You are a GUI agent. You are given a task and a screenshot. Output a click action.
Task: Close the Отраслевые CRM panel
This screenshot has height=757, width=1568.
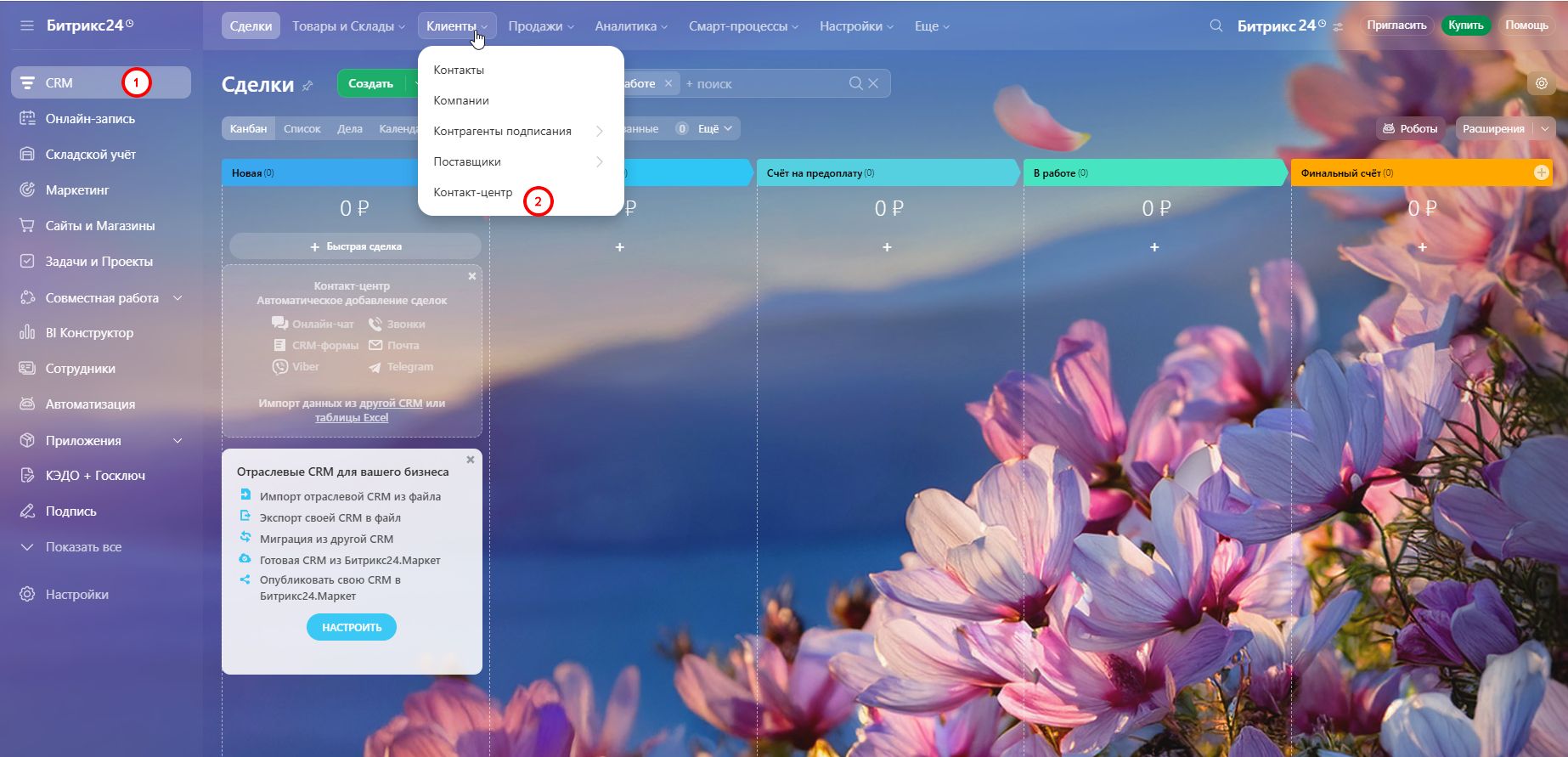471,460
